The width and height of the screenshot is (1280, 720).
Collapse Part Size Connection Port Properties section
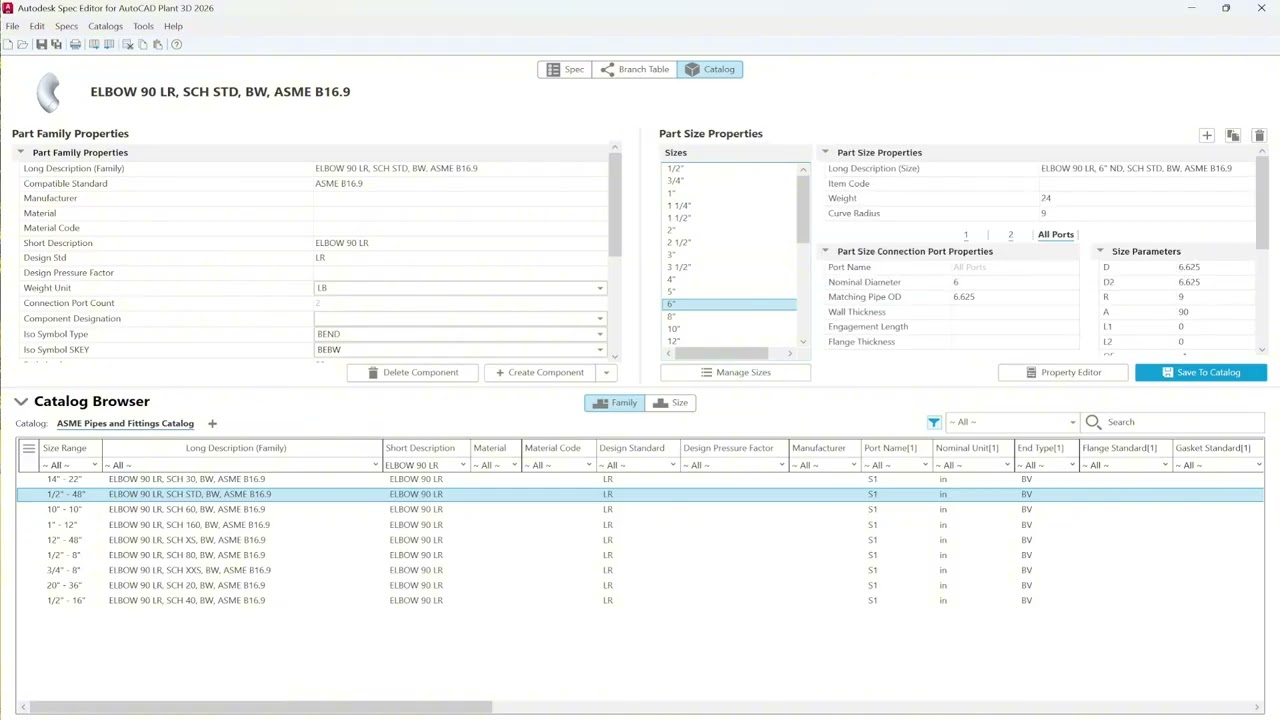pos(825,251)
